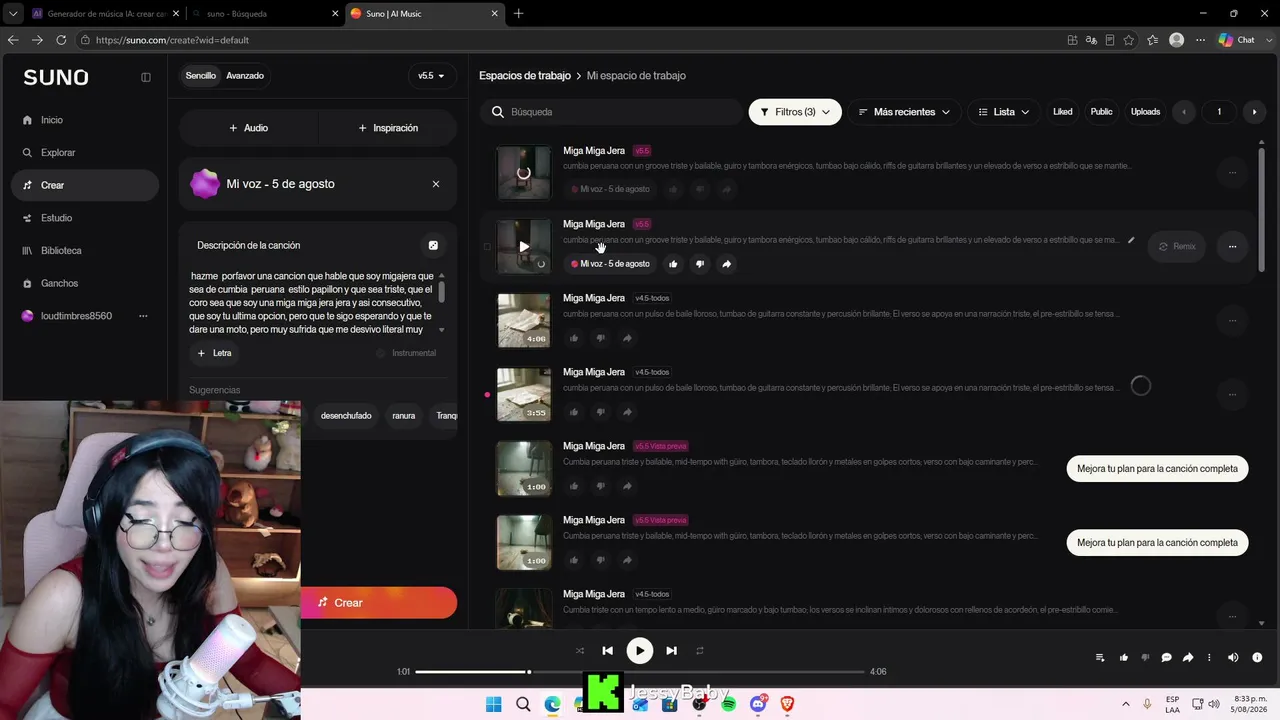This screenshot has width=1280, height=720.
Task: Click 'Espacios de trabajo' breadcrumb
Action: [x=525, y=76]
